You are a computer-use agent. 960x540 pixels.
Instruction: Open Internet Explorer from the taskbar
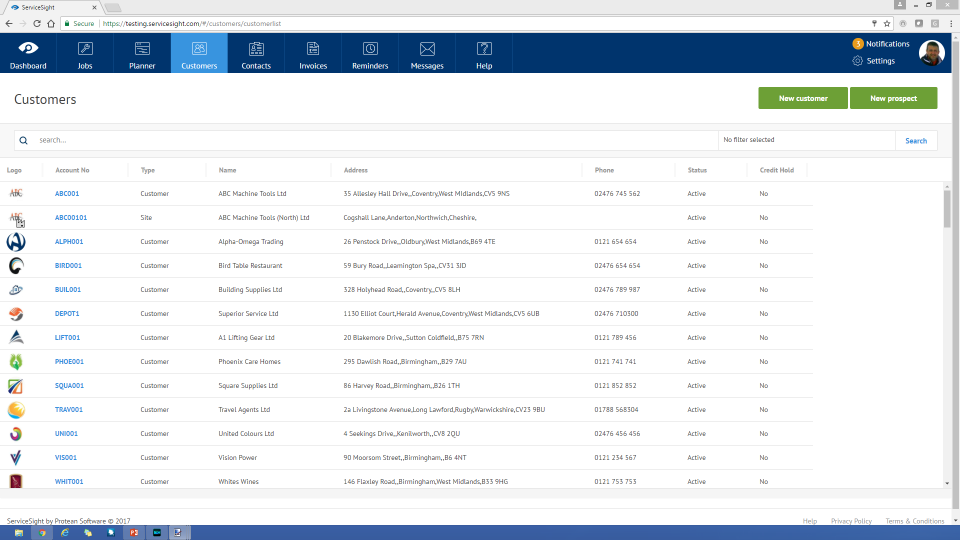[x=65, y=533]
